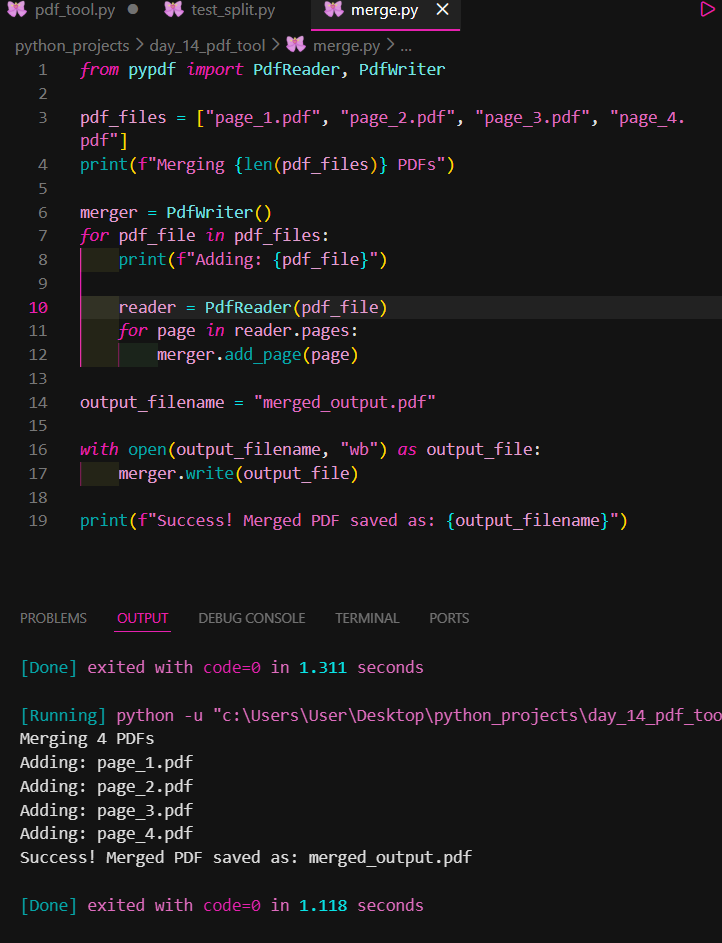Click line number 10 in gutter
The height and width of the screenshot is (943, 722).
tap(38, 308)
